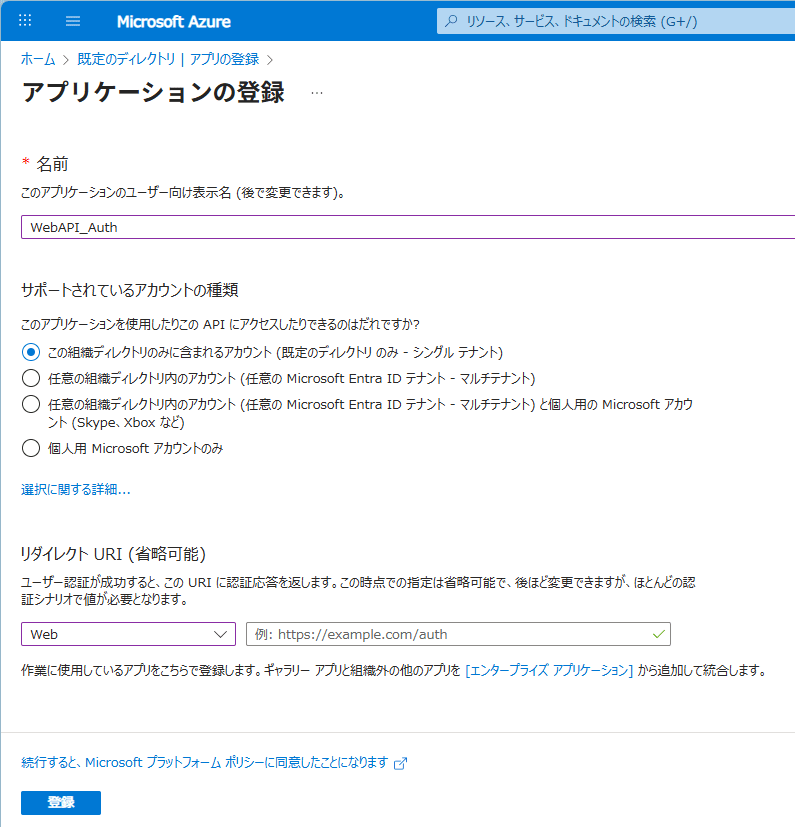The image size is (795, 827).
Task: Open 選択に関する詳細... link
Action: point(75,489)
